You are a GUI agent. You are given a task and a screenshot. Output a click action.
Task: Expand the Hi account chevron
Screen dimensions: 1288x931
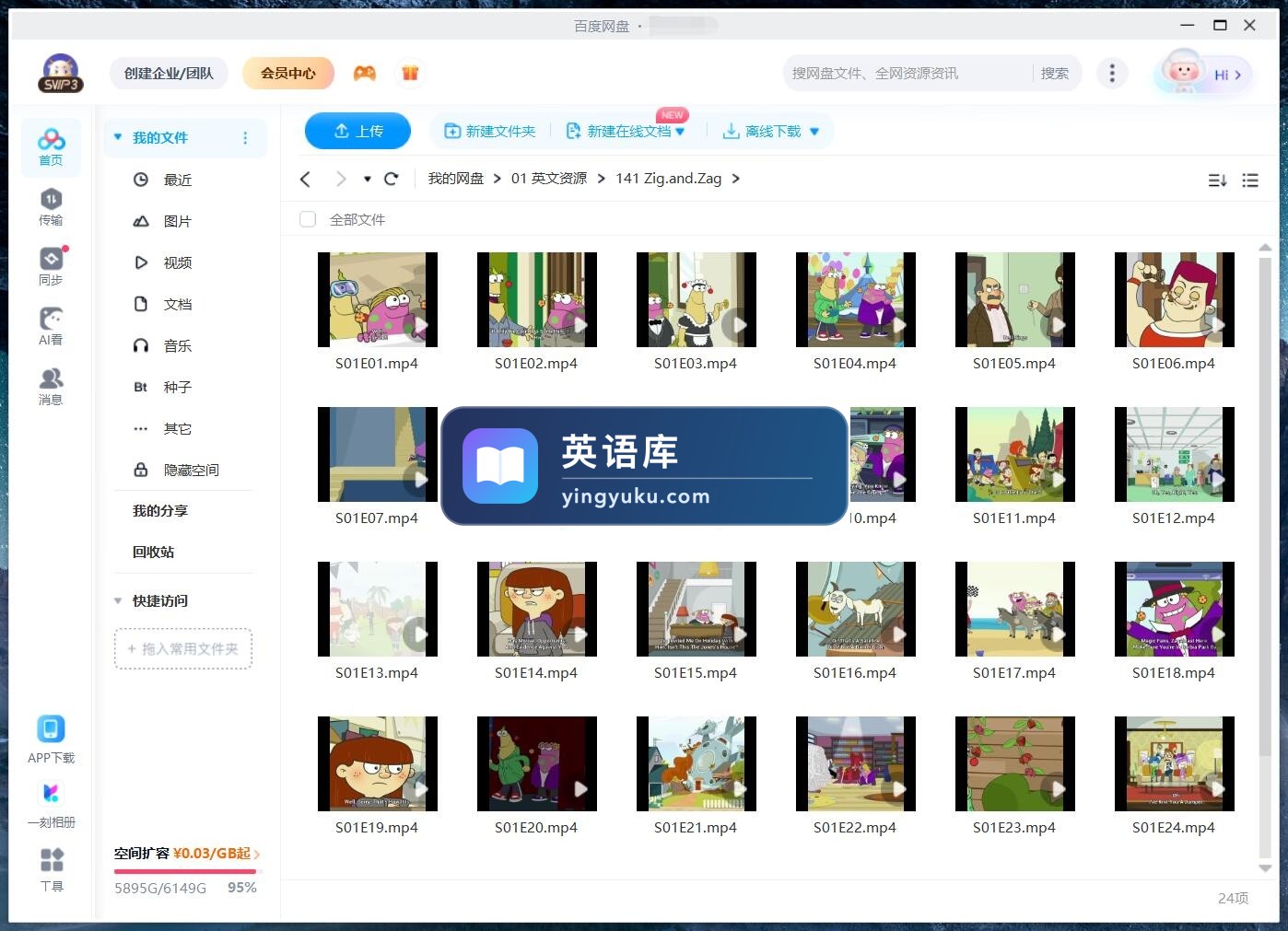[x=1237, y=75]
